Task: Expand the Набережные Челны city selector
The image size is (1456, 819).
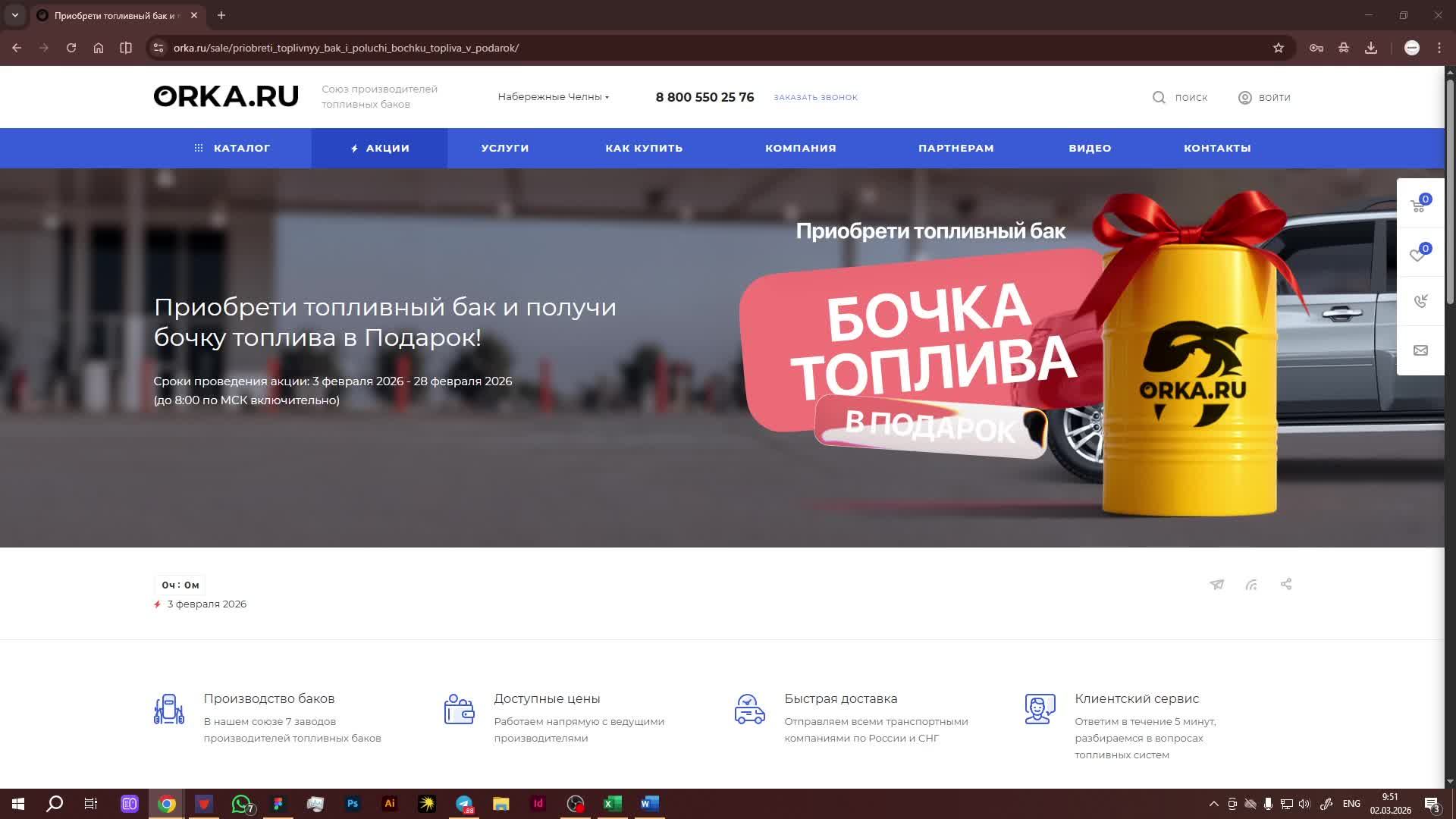Action: click(553, 97)
